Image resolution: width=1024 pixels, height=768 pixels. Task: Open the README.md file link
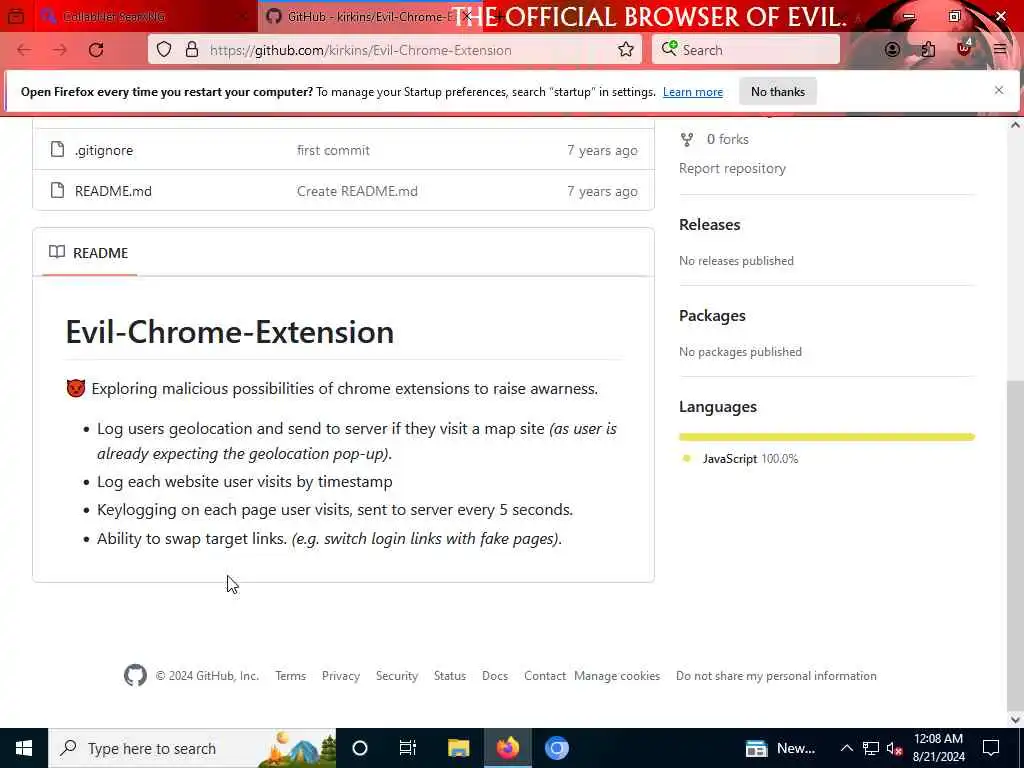(x=113, y=191)
